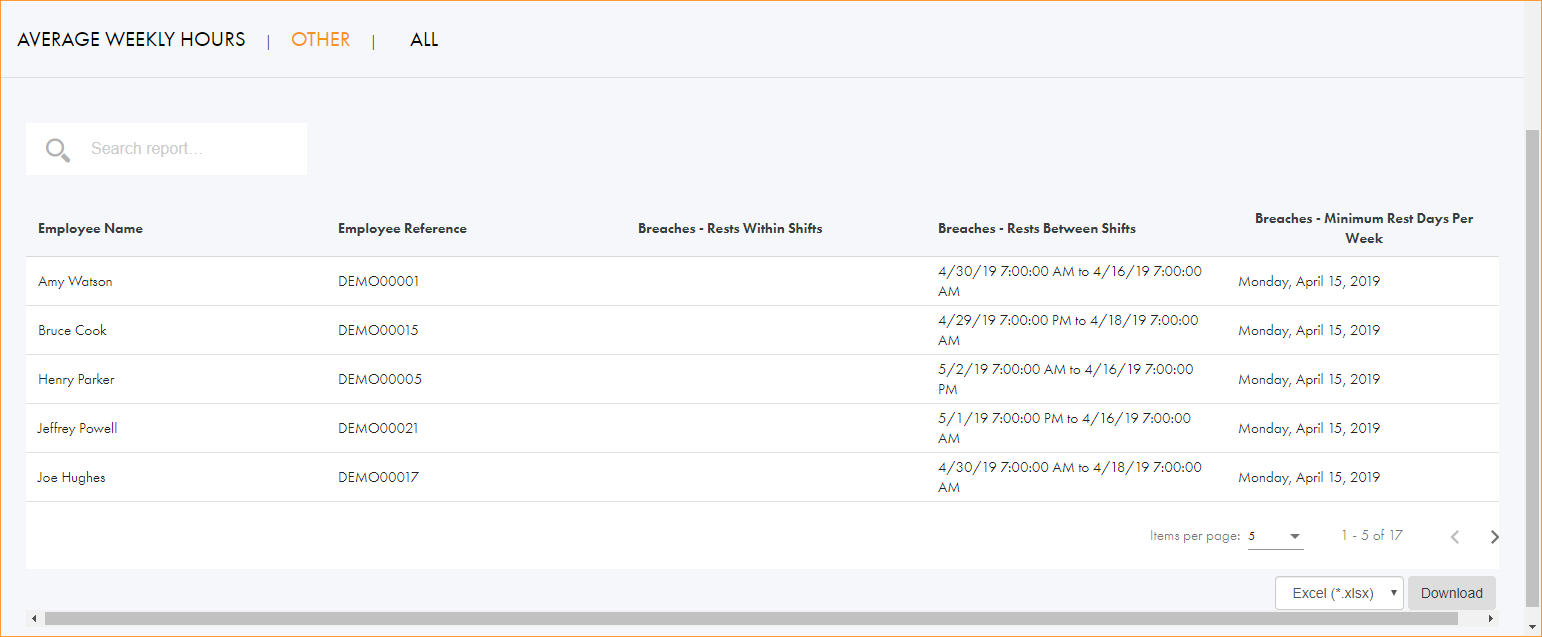Switch to the Other tab

(x=320, y=40)
